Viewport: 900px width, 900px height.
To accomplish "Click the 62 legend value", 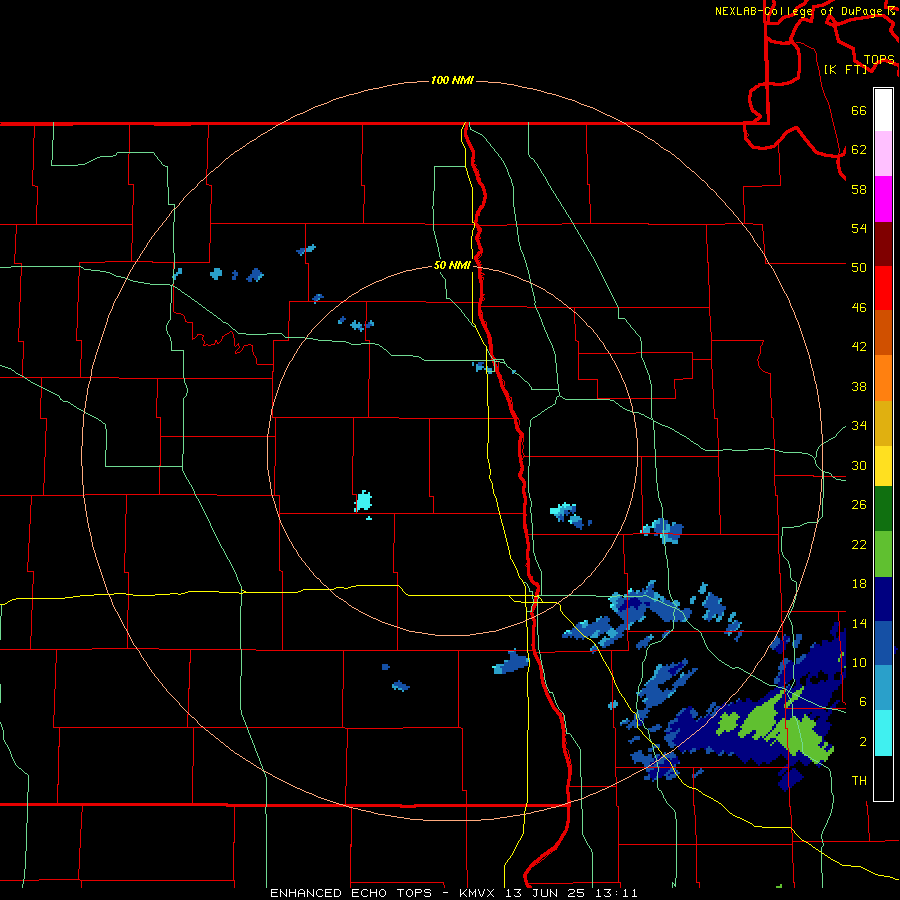I will tap(859, 150).
